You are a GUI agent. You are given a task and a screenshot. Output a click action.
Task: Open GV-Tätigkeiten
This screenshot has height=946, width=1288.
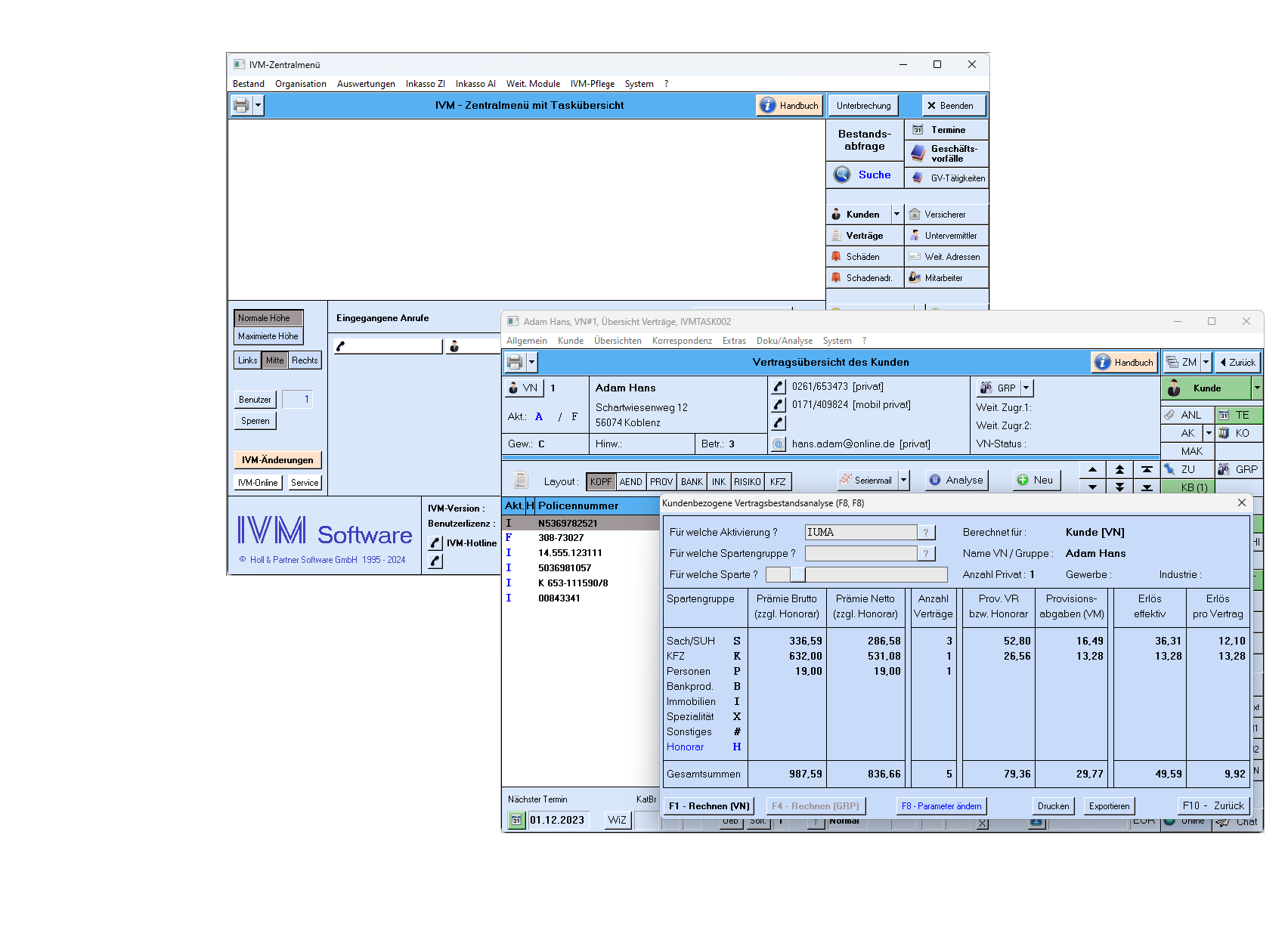[x=946, y=178]
